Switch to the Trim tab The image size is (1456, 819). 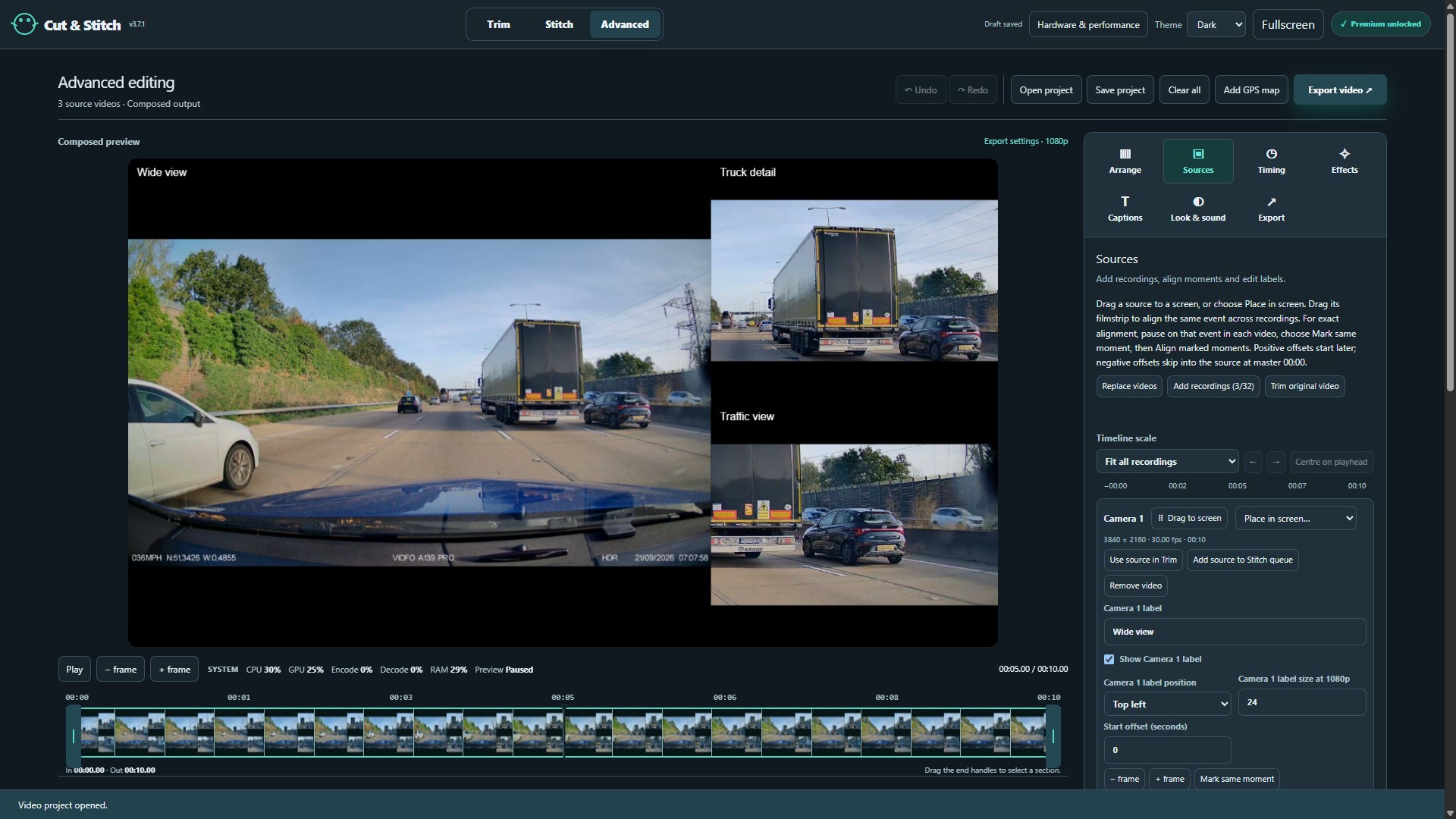498,24
